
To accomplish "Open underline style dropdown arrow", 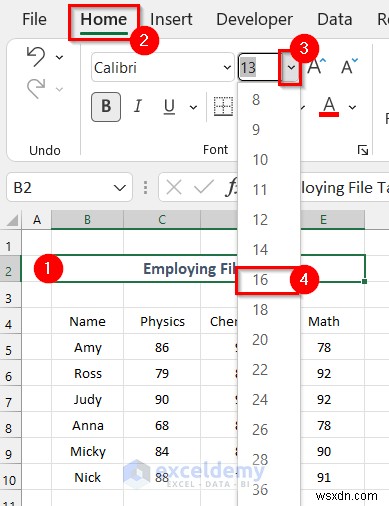I will (193, 107).
